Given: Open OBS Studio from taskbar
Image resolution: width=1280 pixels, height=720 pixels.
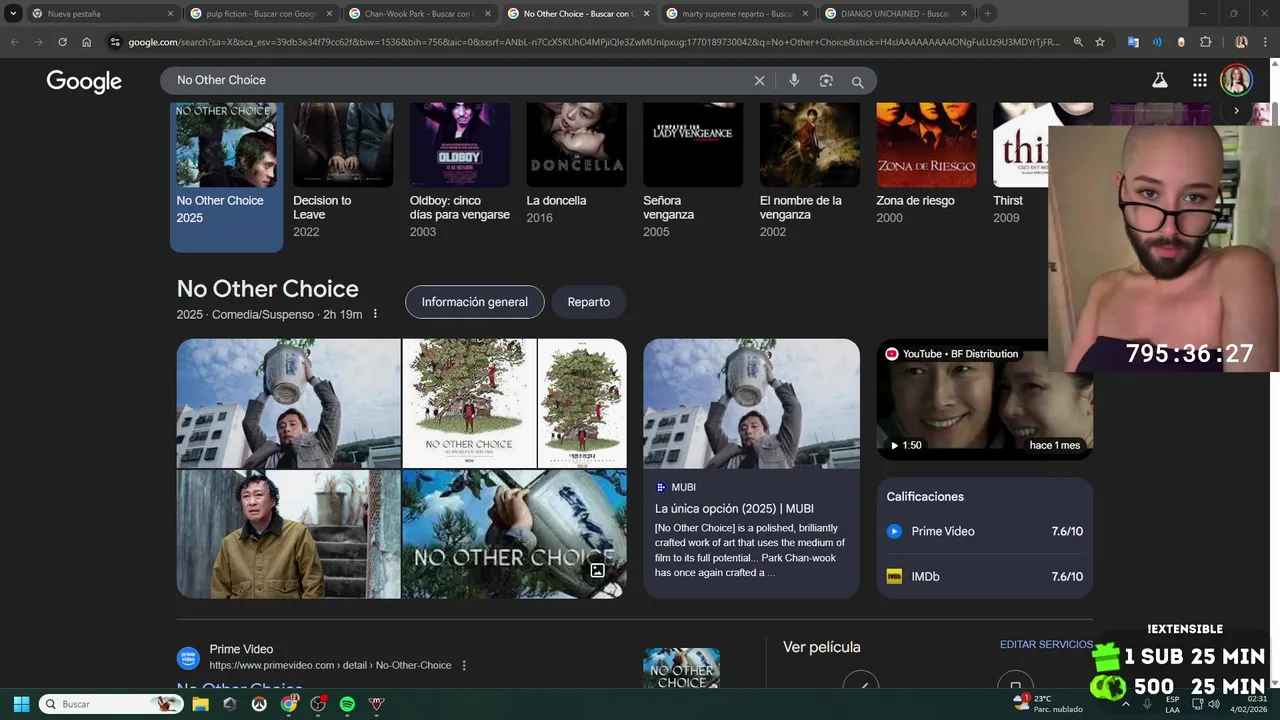Looking at the screenshot, I should [x=318, y=704].
